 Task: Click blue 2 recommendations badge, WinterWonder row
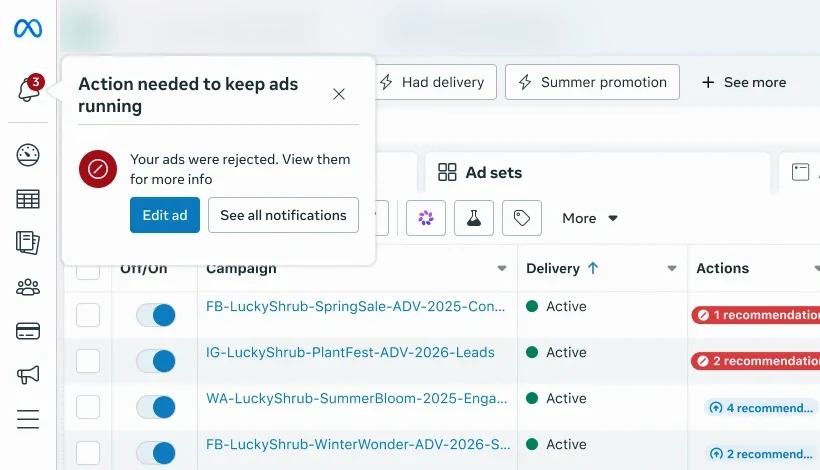[x=761, y=454]
